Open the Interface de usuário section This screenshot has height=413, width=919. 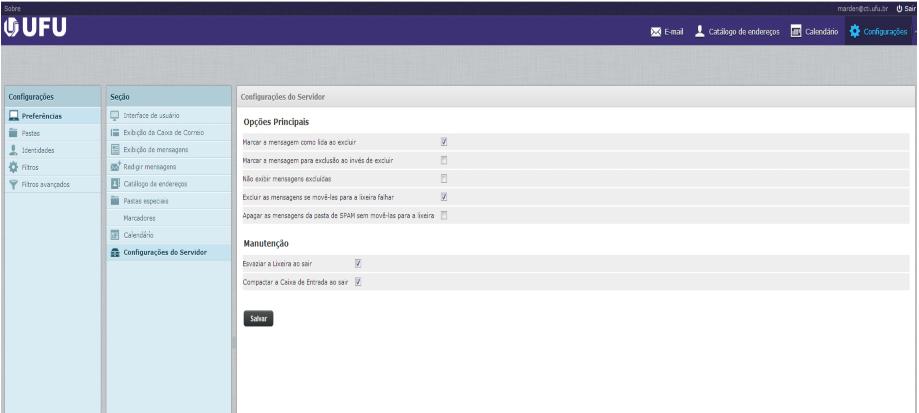tap(151, 115)
